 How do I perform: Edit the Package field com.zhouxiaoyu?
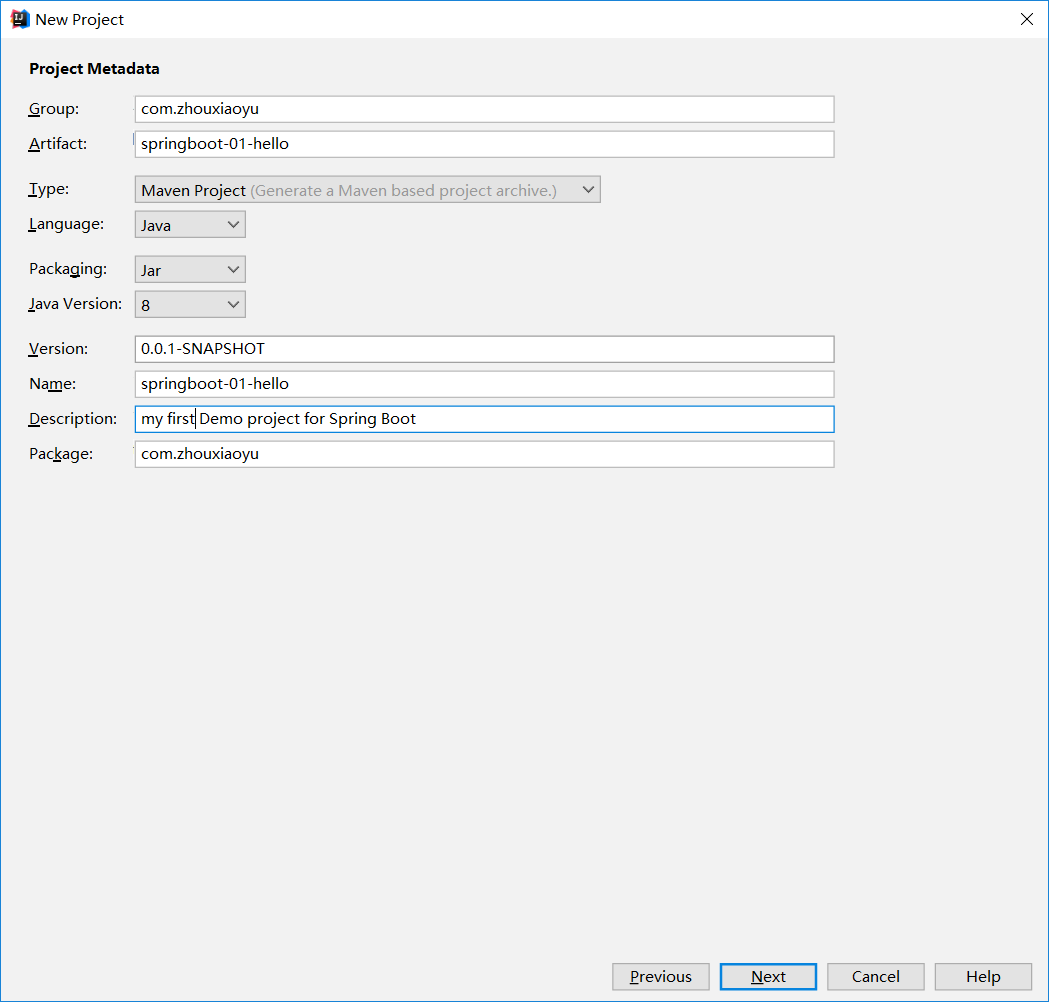[x=484, y=454]
